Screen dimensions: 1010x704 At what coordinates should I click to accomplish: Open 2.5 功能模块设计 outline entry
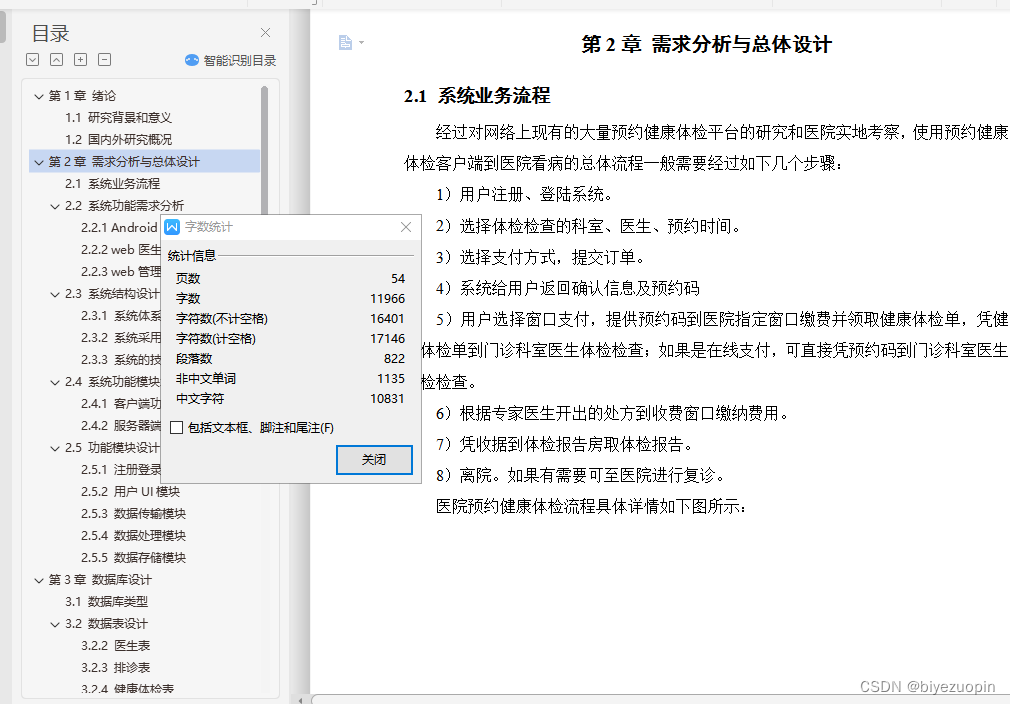(112, 448)
